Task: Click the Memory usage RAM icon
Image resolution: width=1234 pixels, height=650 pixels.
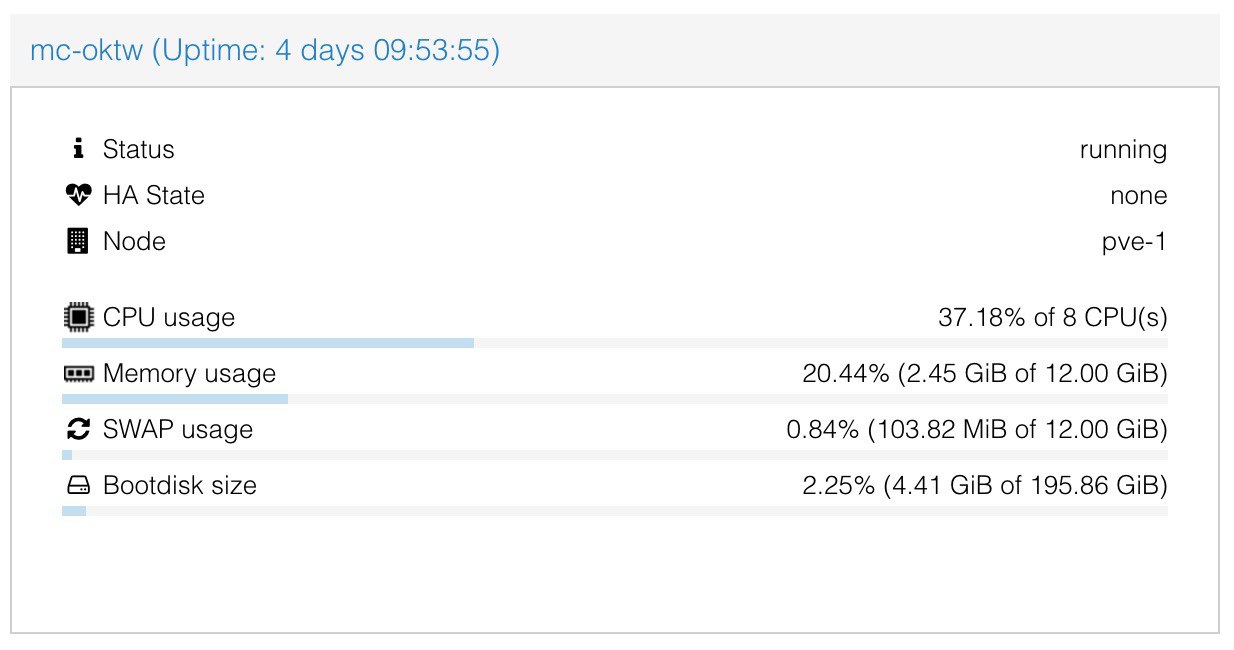Action: [x=78, y=374]
